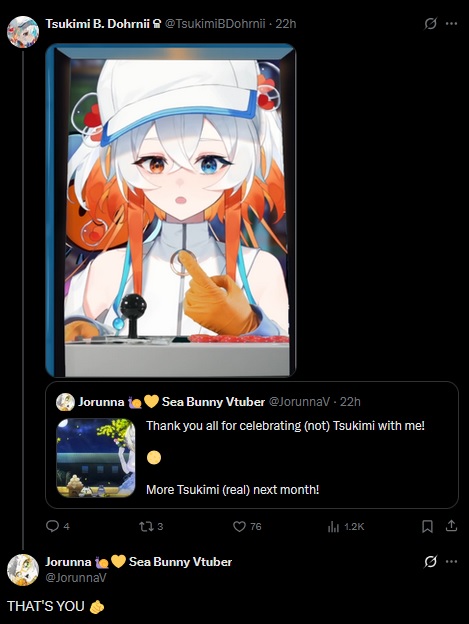The image size is (469, 624).
Task: Open Tsukimi B. Dohrnii profile avatar
Action: [x=23, y=32]
